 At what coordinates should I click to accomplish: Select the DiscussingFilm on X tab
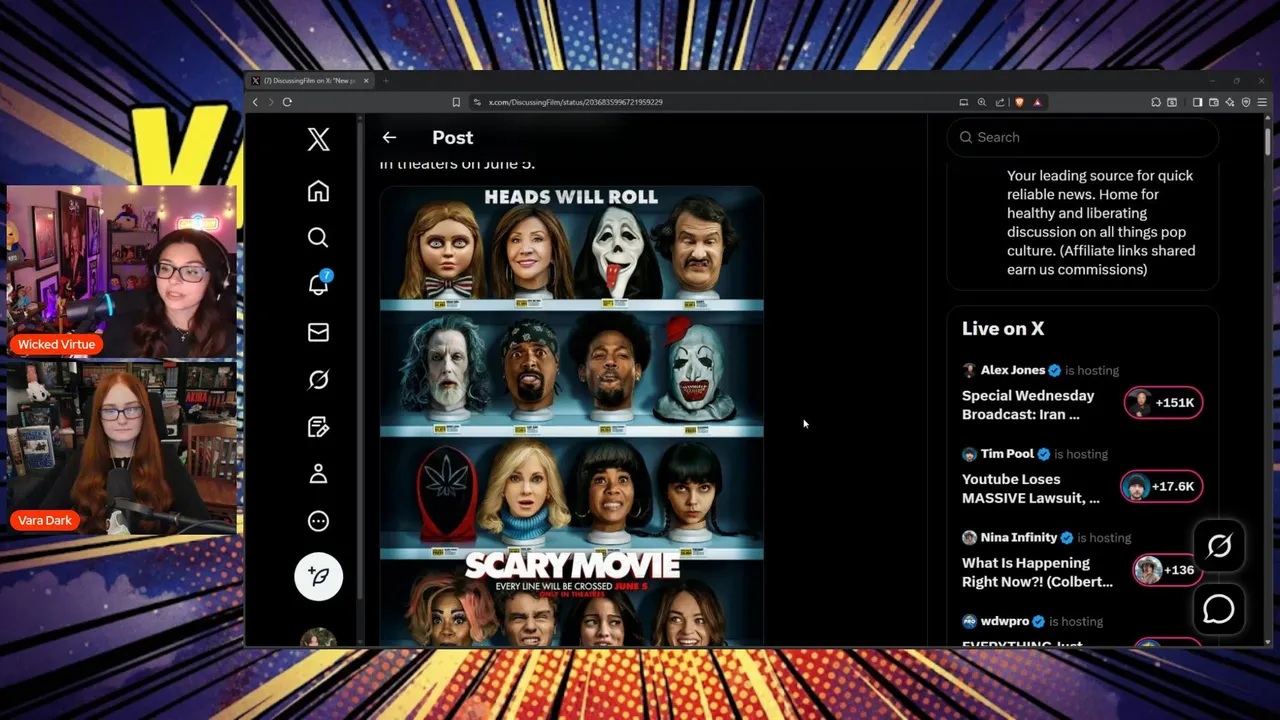(309, 81)
